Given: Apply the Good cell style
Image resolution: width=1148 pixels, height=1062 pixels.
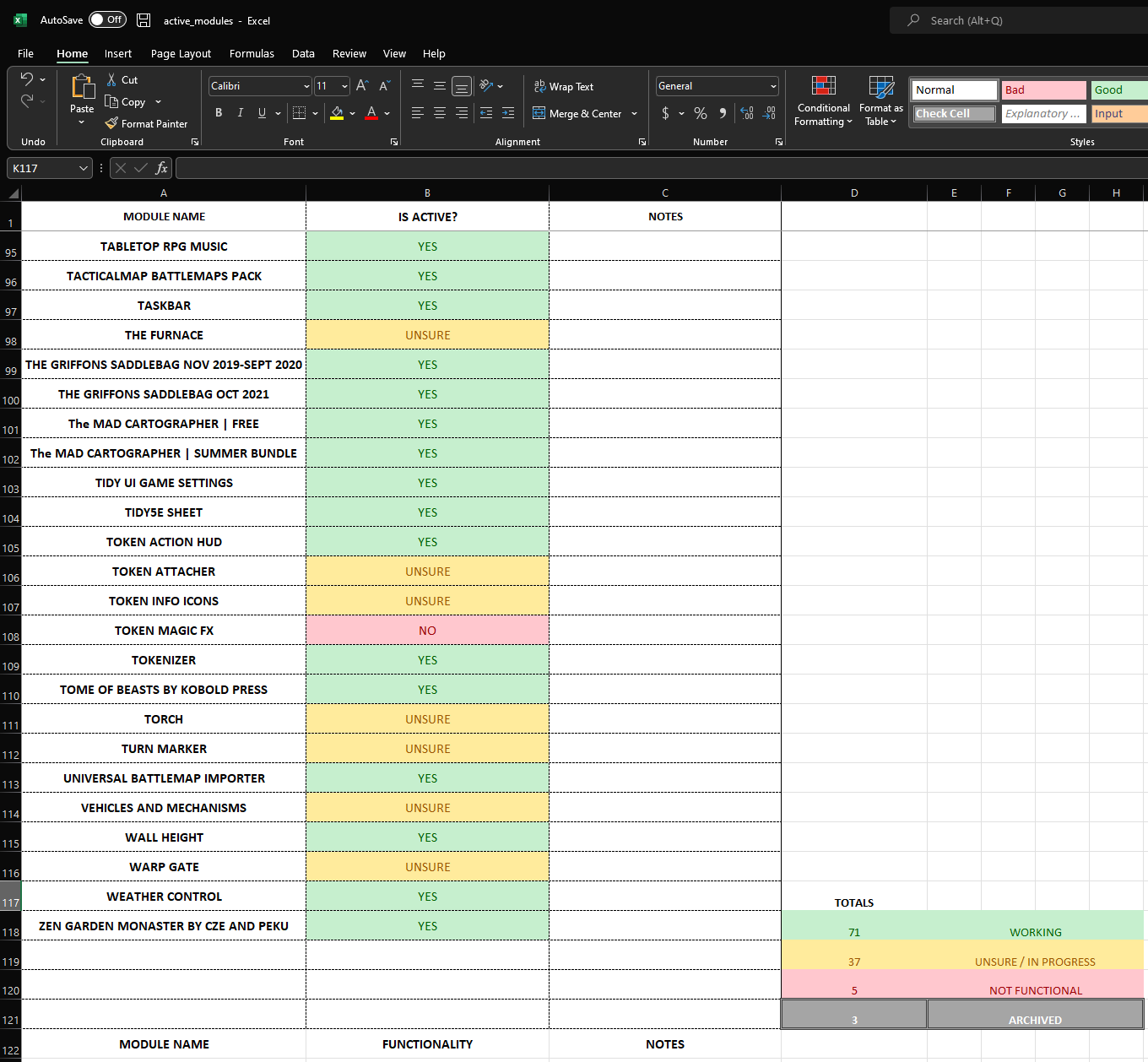Looking at the screenshot, I should [1120, 89].
